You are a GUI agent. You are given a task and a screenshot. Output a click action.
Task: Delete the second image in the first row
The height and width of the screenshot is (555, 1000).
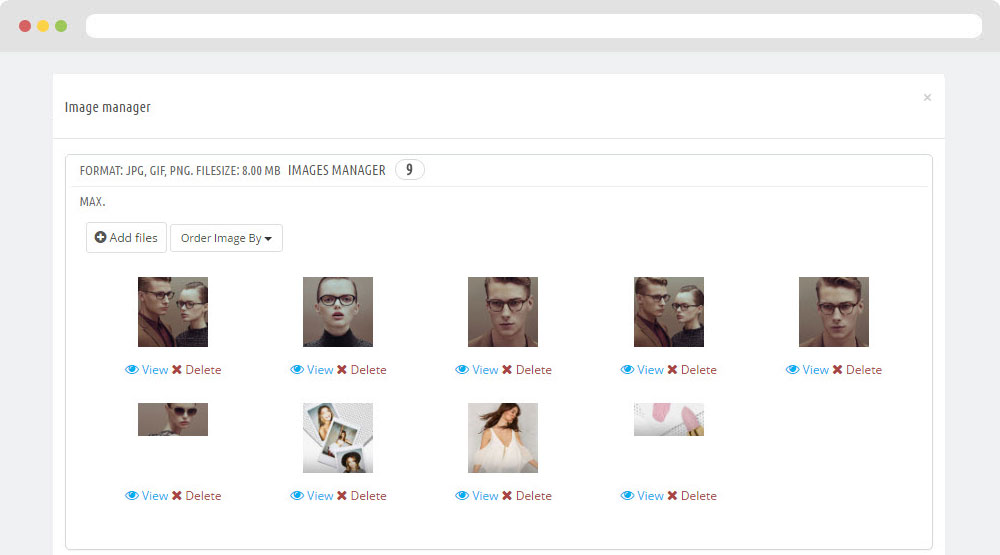(x=362, y=370)
